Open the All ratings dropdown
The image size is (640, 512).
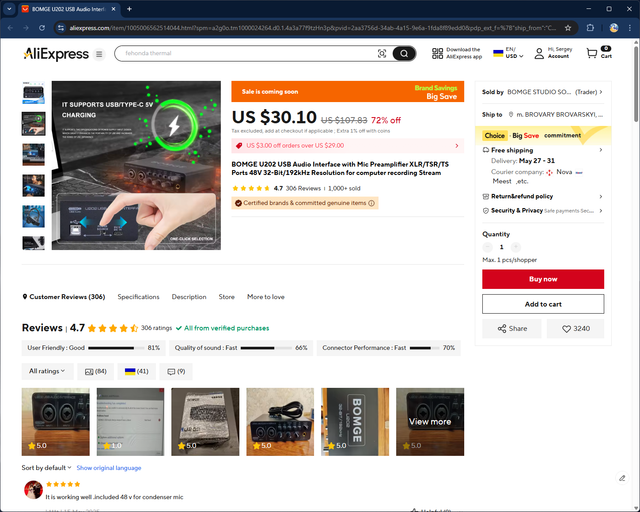[47, 371]
